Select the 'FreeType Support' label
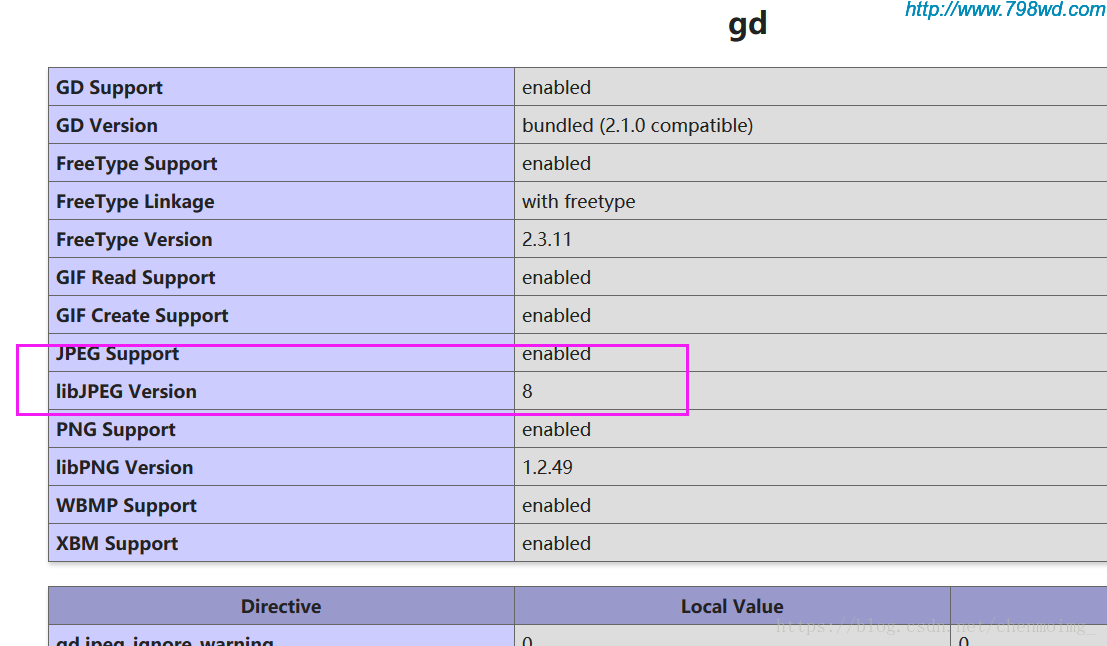This screenshot has height=646, width=1107. point(136,164)
